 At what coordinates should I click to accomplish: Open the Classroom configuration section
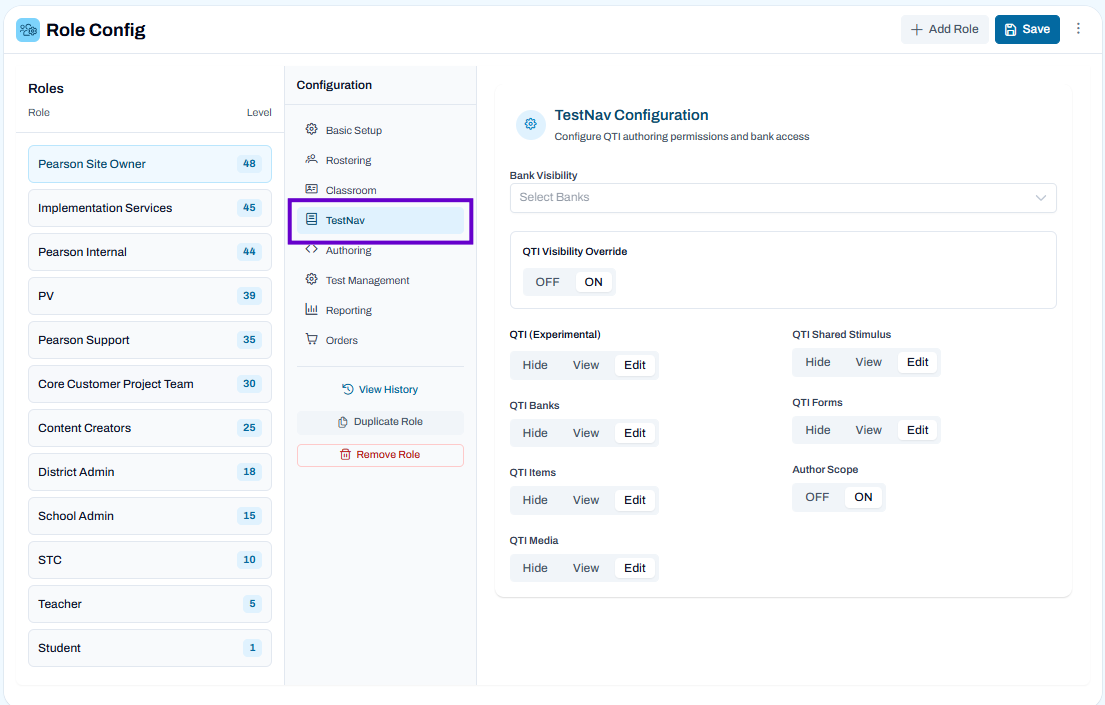[381, 190]
